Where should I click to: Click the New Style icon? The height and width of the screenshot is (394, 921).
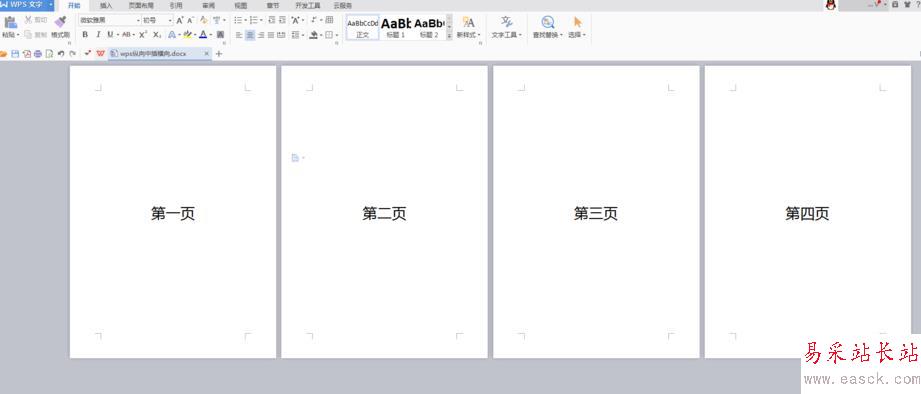click(x=468, y=22)
